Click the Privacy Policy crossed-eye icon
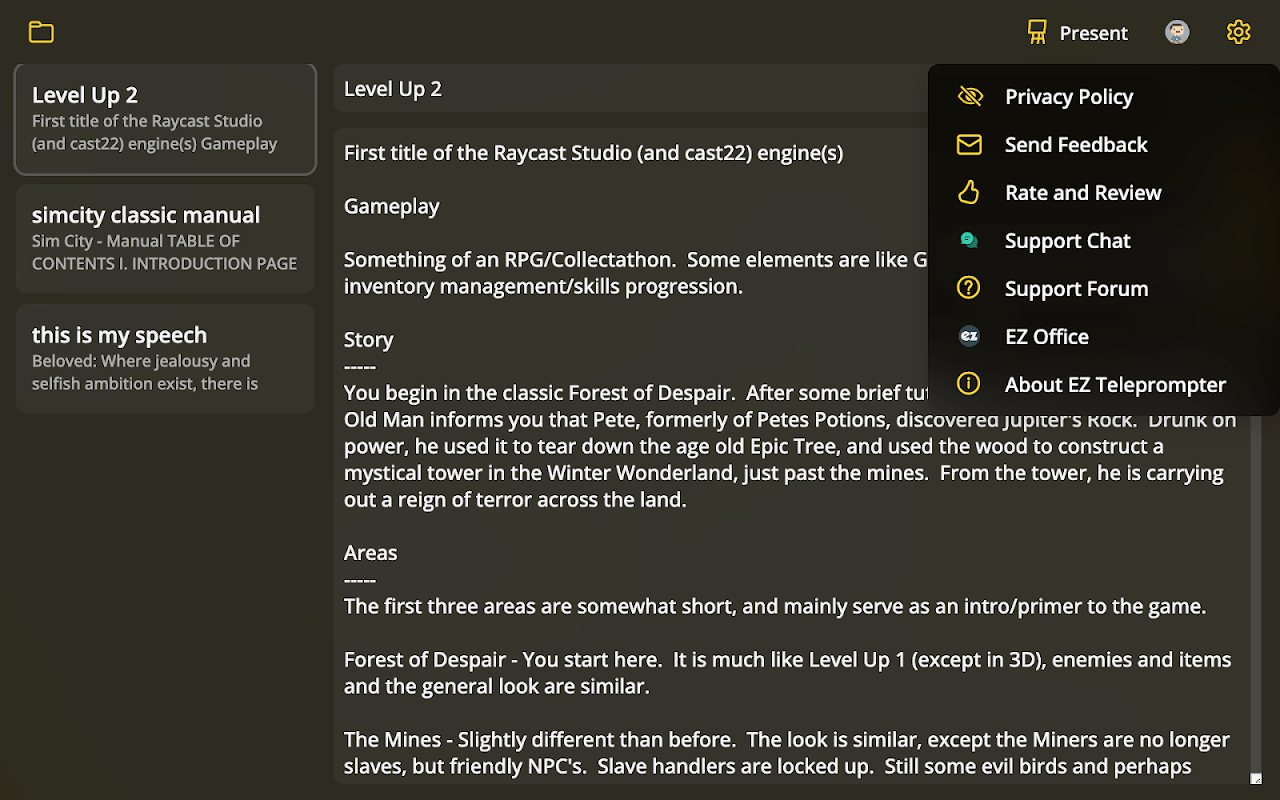The width and height of the screenshot is (1280, 800). pos(969,97)
